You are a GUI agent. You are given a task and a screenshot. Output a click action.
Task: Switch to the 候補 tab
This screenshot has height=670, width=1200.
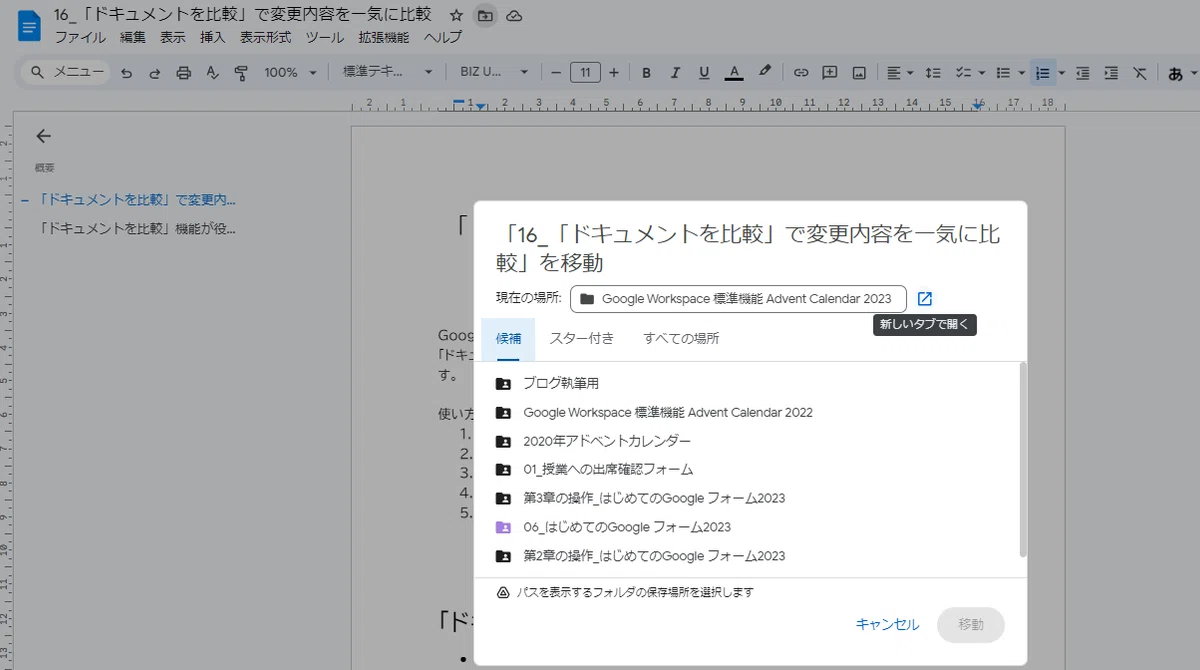(508, 339)
